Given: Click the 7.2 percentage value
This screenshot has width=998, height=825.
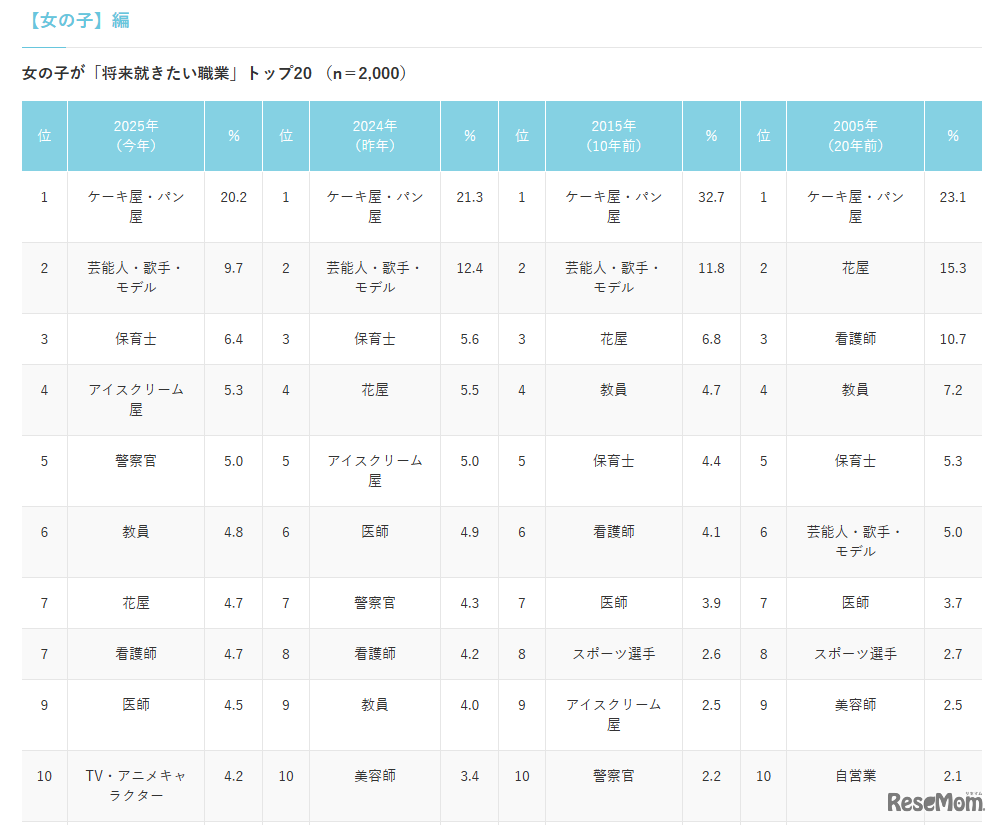Looking at the screenshot, I should click(x=953, y=390).
